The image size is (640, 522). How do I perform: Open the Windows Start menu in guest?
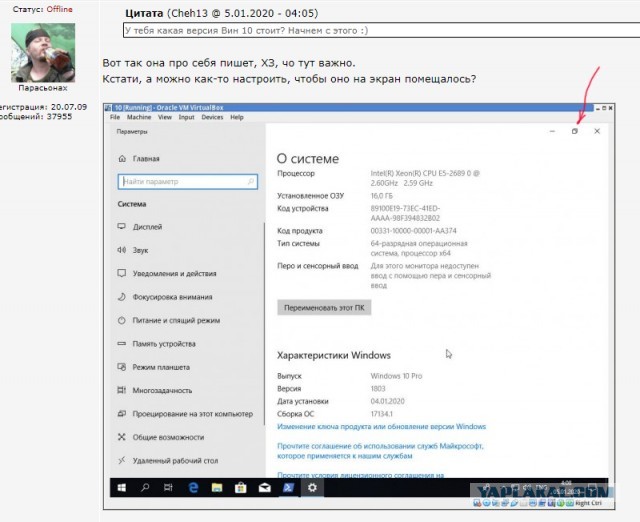(122, 487)
